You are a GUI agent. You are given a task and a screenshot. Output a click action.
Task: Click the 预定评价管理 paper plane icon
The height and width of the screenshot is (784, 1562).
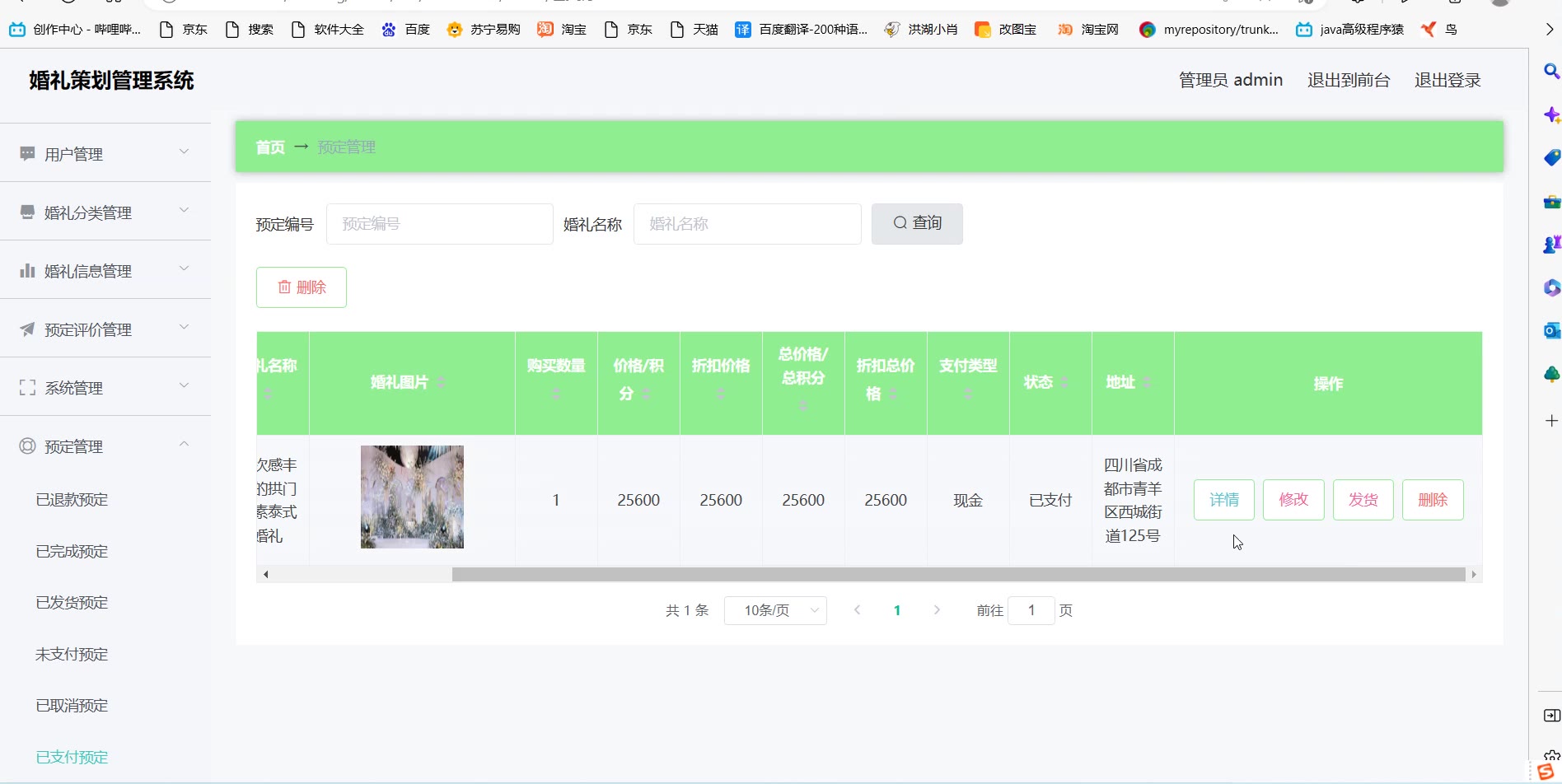(27, 329)
